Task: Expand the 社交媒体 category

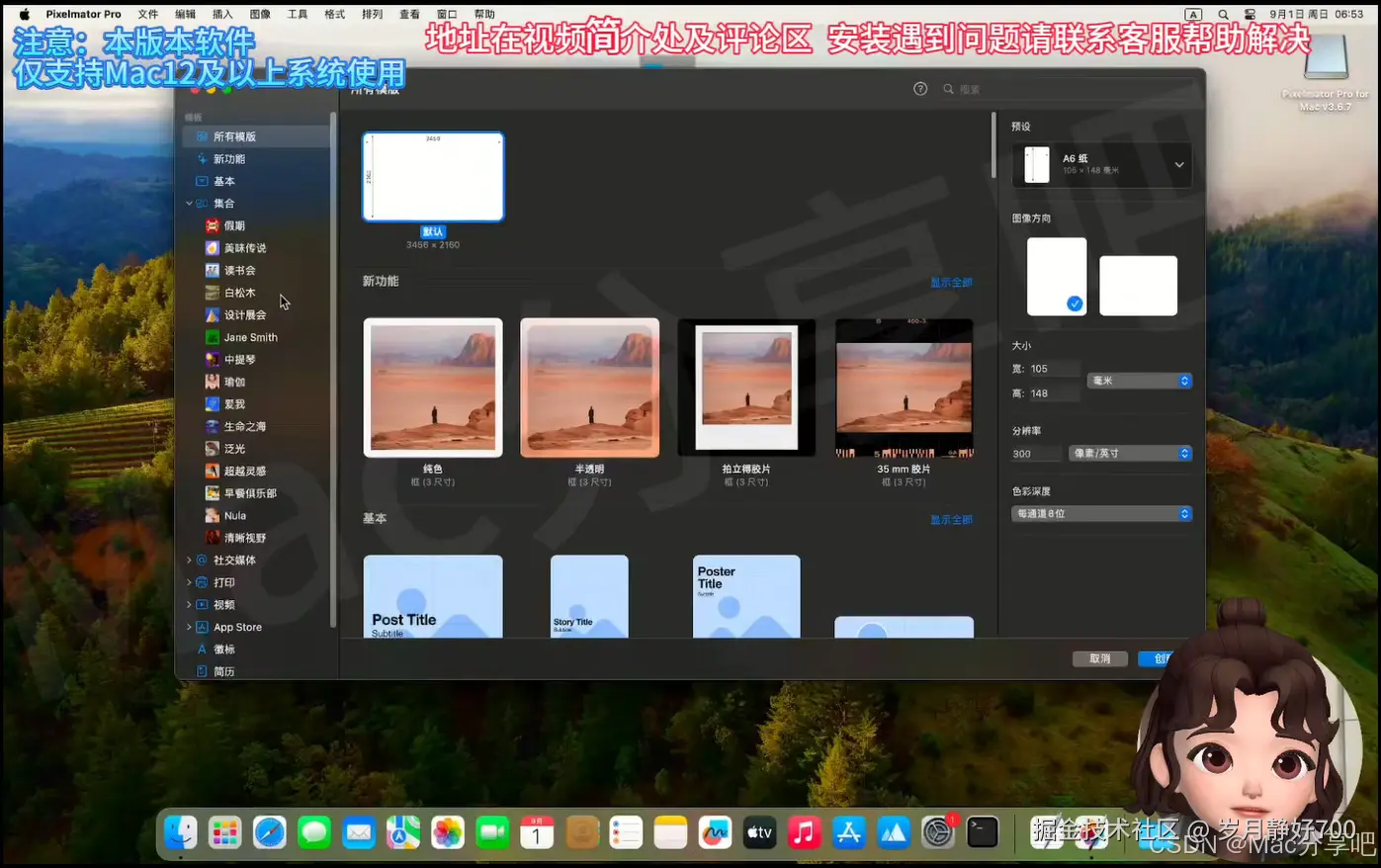Action: pyautogui.click(x=189, y=561)
